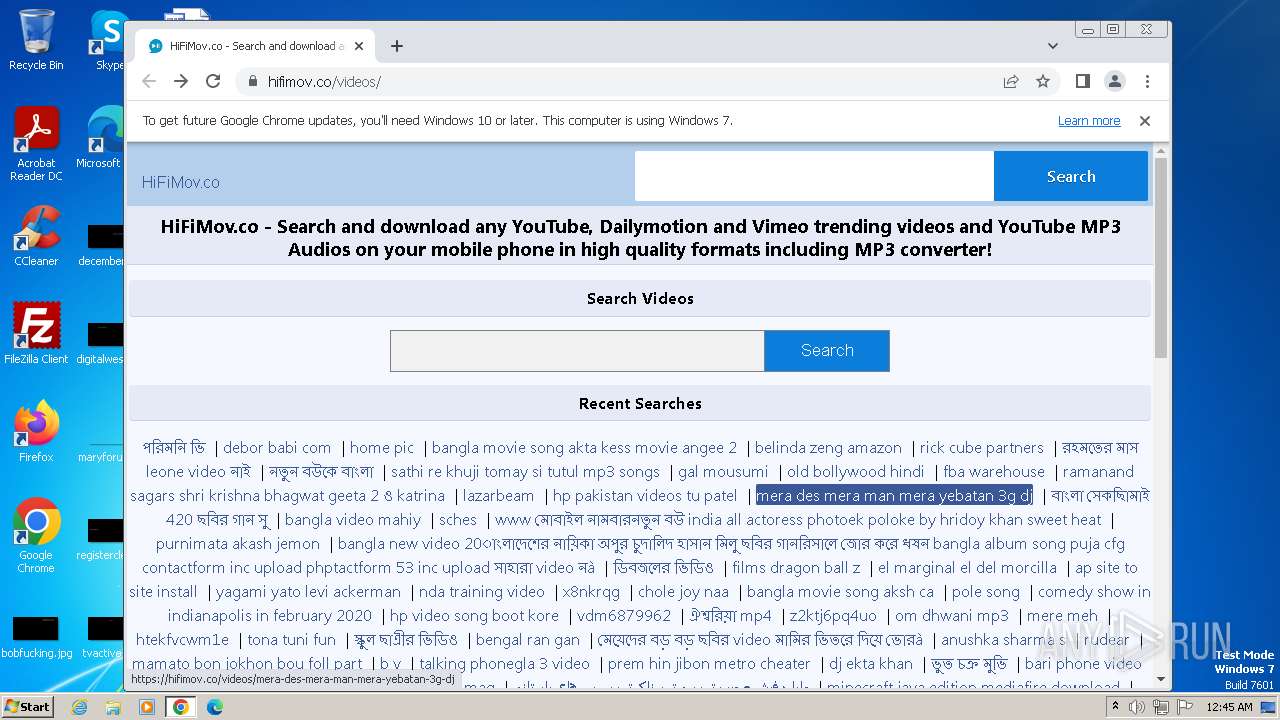
Task: Open the 'nda training video' link
Action: pyautogui.click(x=481, y=592)
